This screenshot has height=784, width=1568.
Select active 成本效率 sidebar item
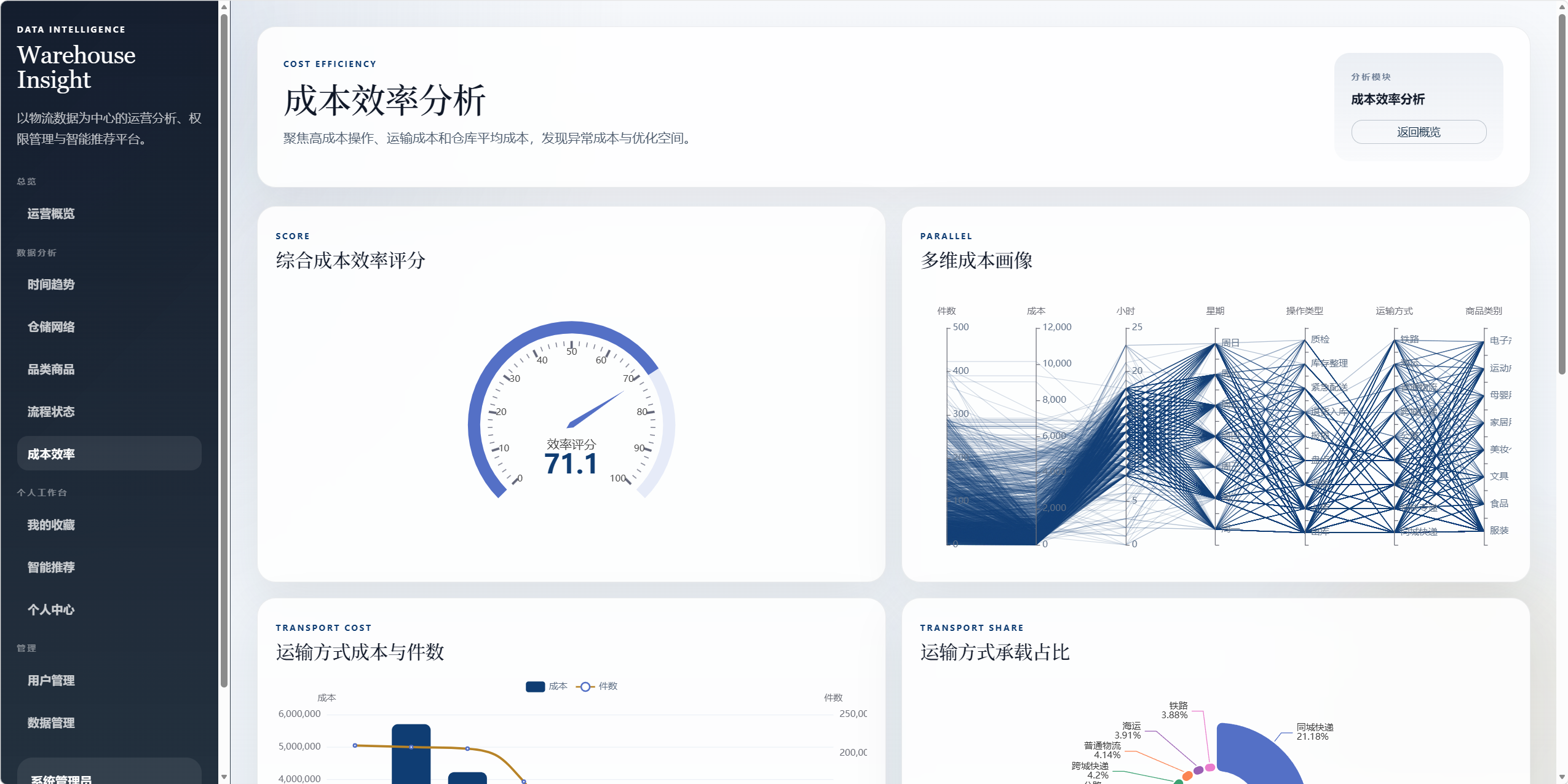[51, 454]
